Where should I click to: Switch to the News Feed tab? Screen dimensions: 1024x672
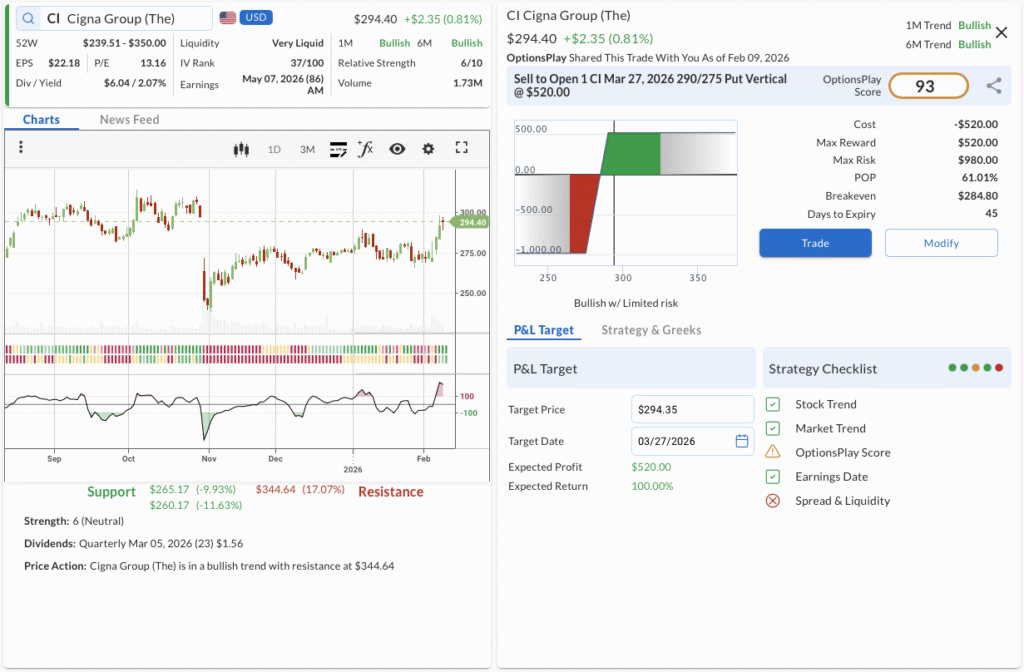[x=129, y=119]
